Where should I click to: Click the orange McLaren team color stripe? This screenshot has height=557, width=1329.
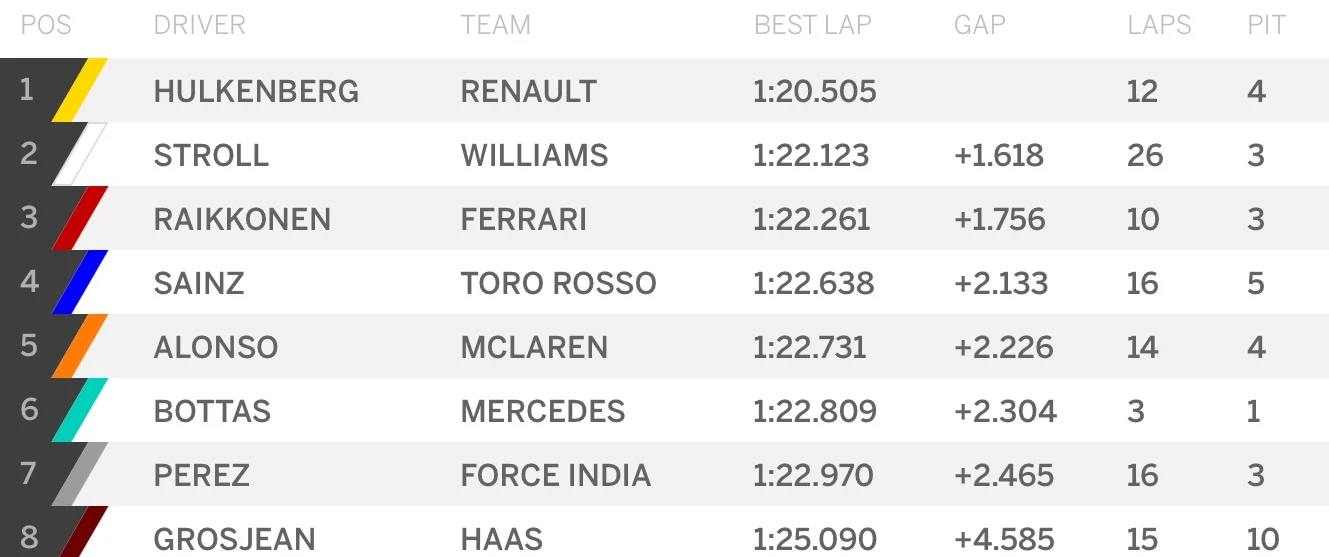click(80, 347)
